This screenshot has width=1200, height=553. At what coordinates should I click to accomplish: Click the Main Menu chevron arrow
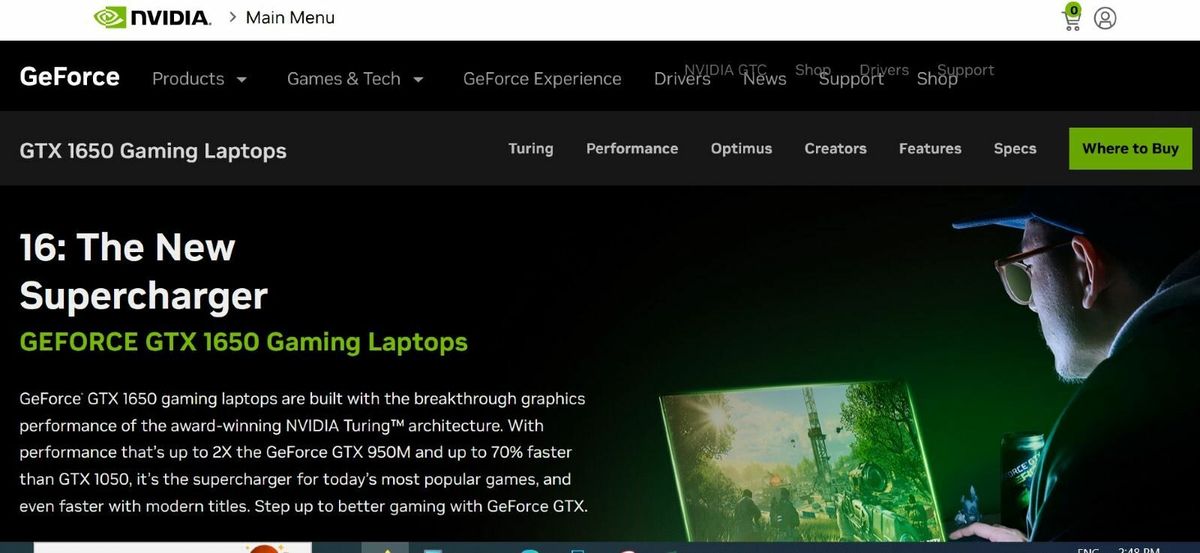tap(232, 17)
